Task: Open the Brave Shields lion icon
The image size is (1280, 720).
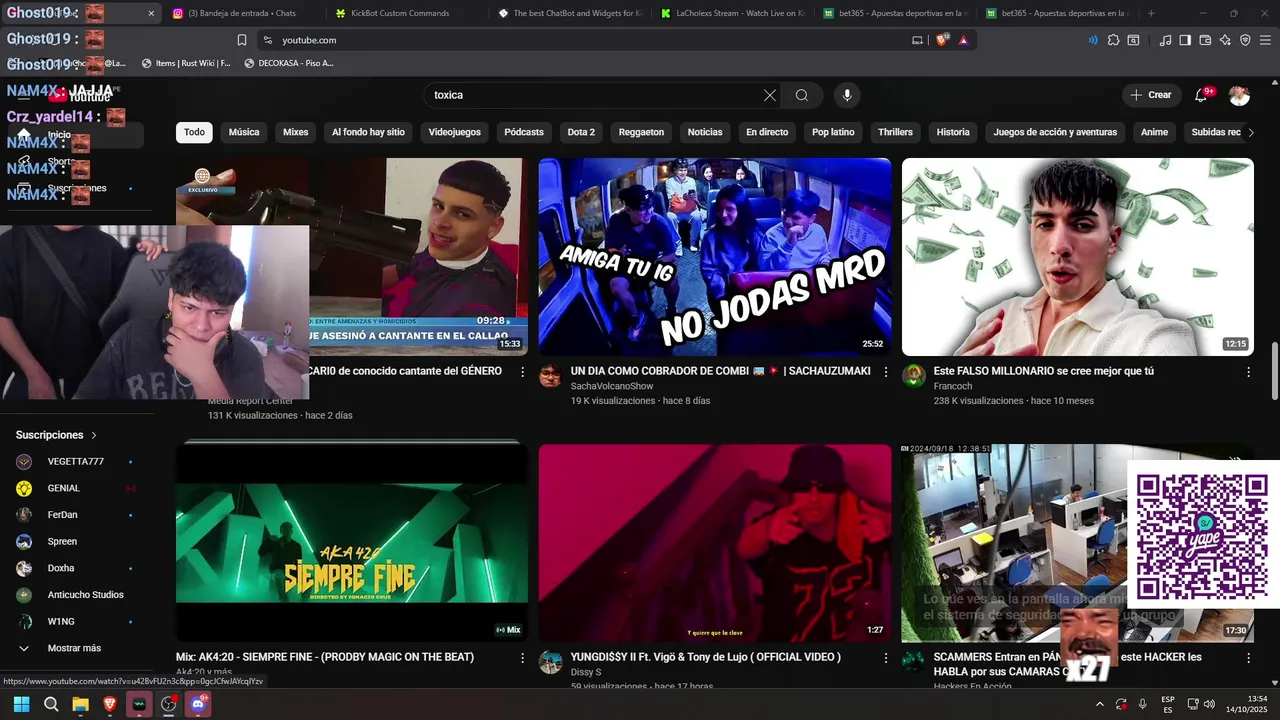Action: [x=941, y=40]
